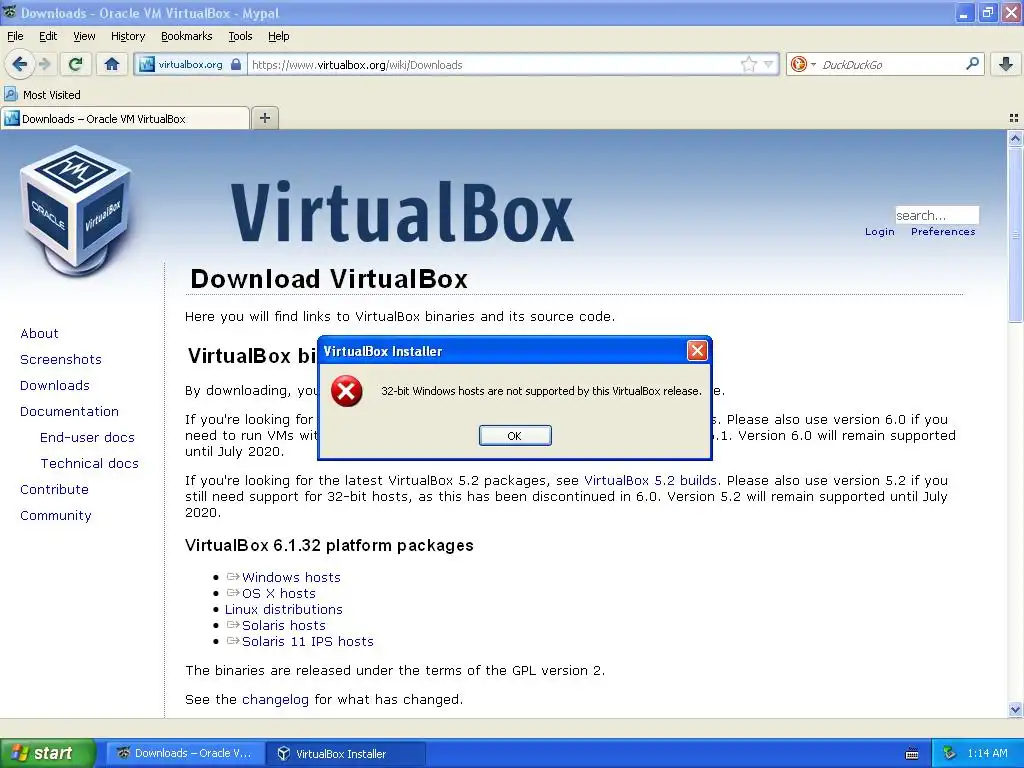Open the DuckDuckGo search engine selector
Screen dimensions: 1024x768
click(803, 64)
